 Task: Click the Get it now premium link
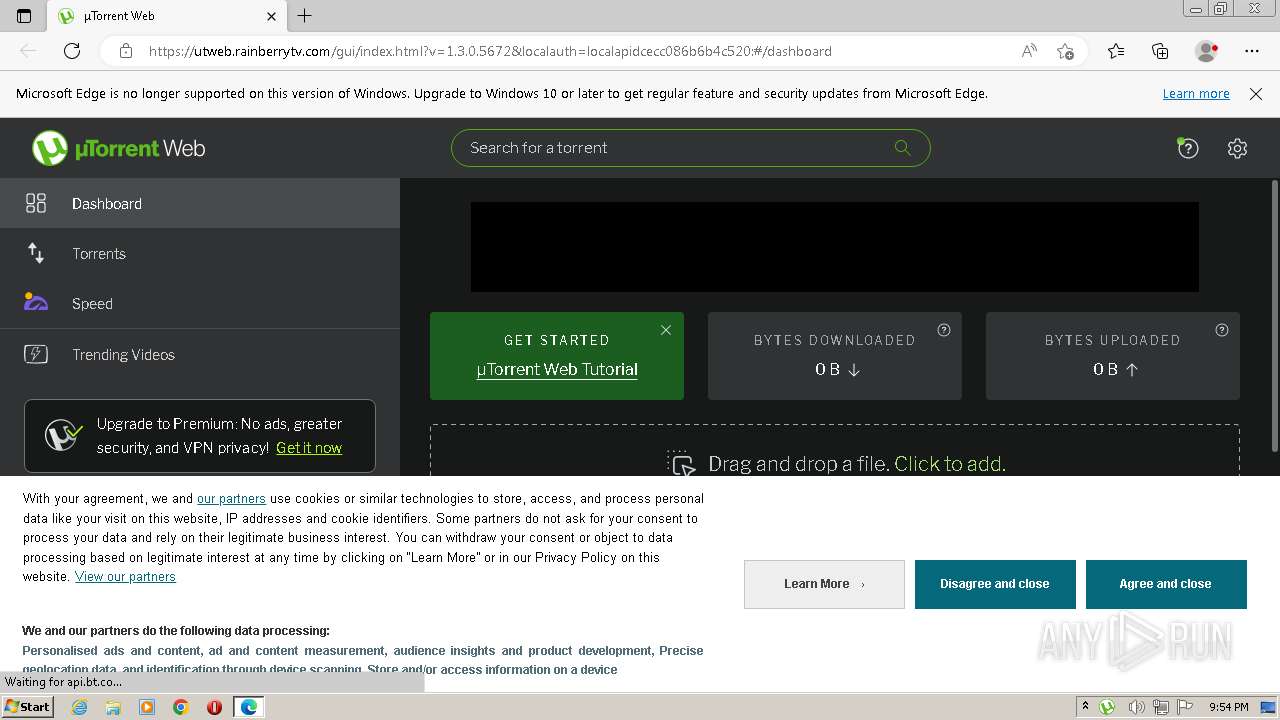pyautogui.click(x=309, y=448)
